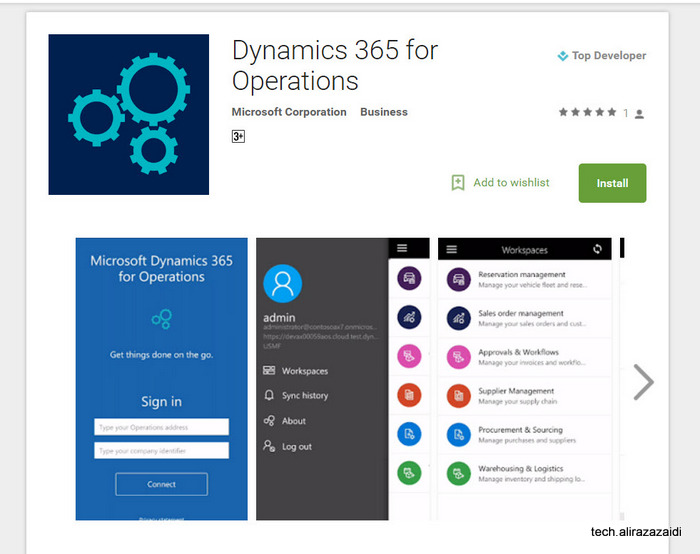Click the Dynamics 365 gears app icon
The image size is (700, 554).
tap(129, 114)
